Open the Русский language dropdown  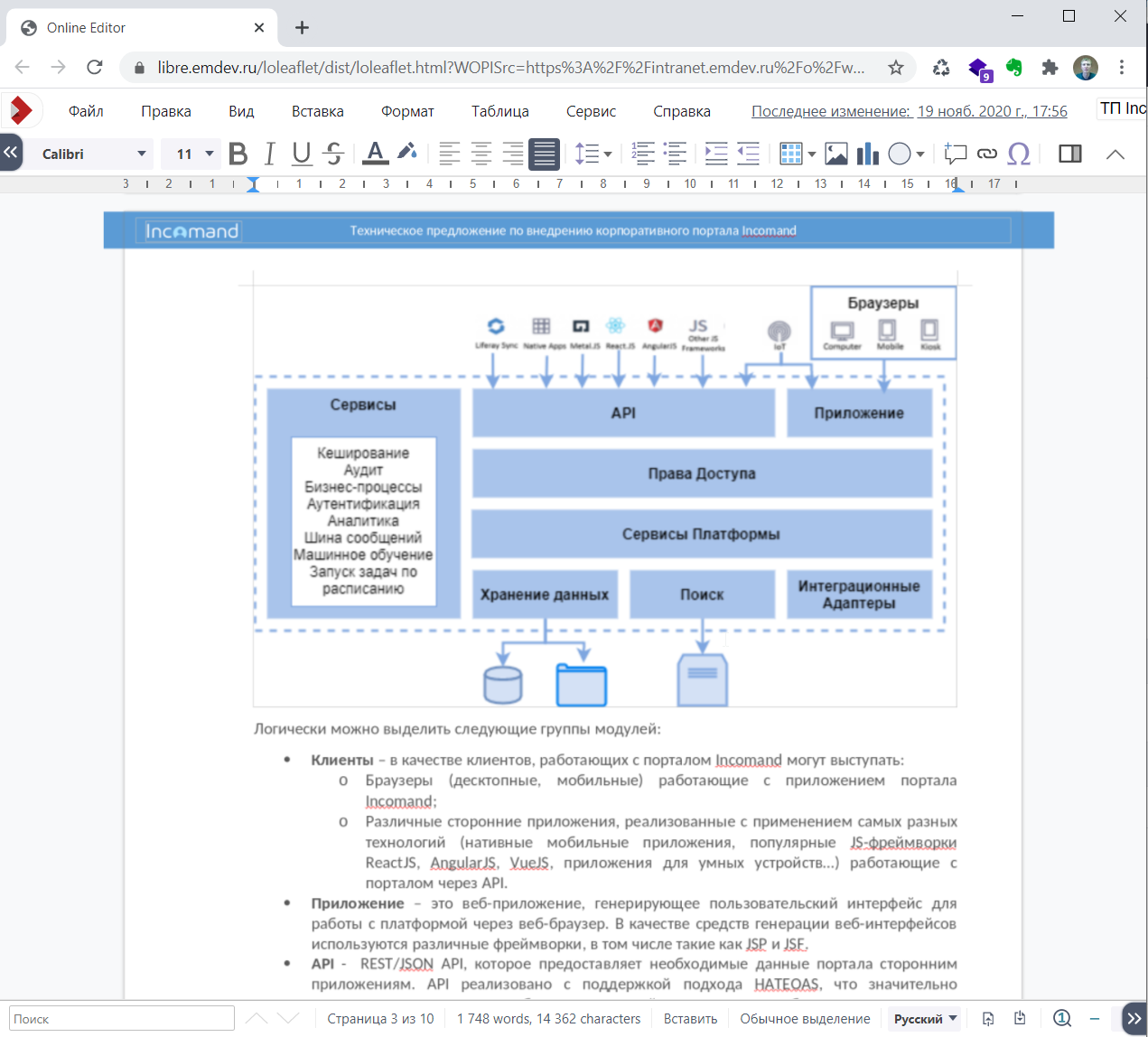coord(926,1019)
